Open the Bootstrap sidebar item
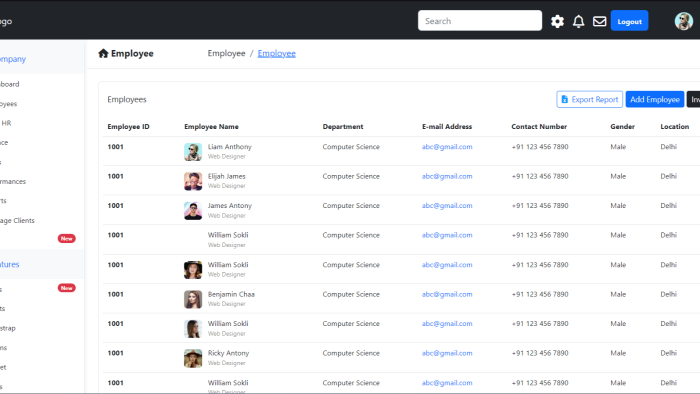700x394 pixels. 8,328
